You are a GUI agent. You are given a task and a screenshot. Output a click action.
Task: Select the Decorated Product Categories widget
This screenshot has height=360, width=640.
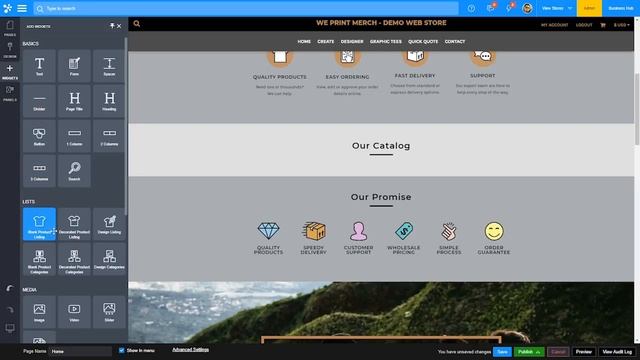click(x=74, y=259)
